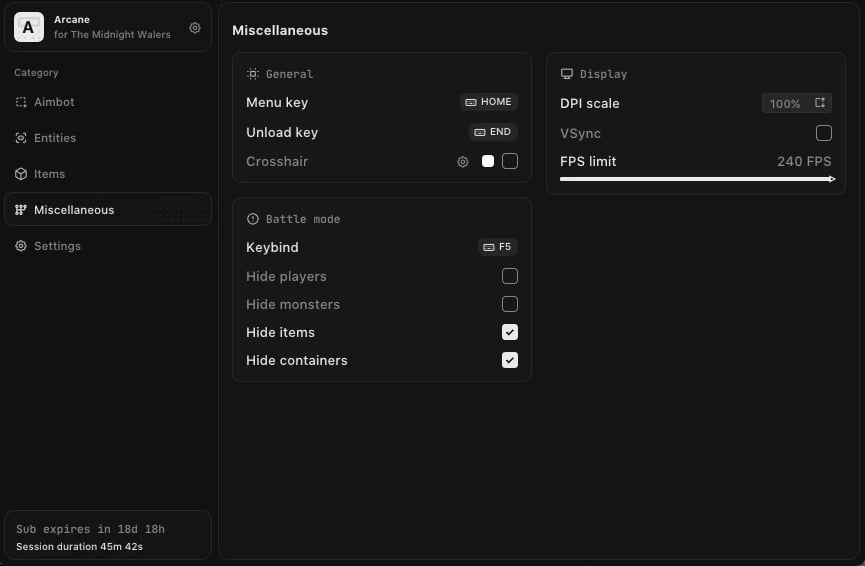This screenshot has width=865, height=566.
Task: Pick the white Crosshair color swatch
Action: coord(488,161)
